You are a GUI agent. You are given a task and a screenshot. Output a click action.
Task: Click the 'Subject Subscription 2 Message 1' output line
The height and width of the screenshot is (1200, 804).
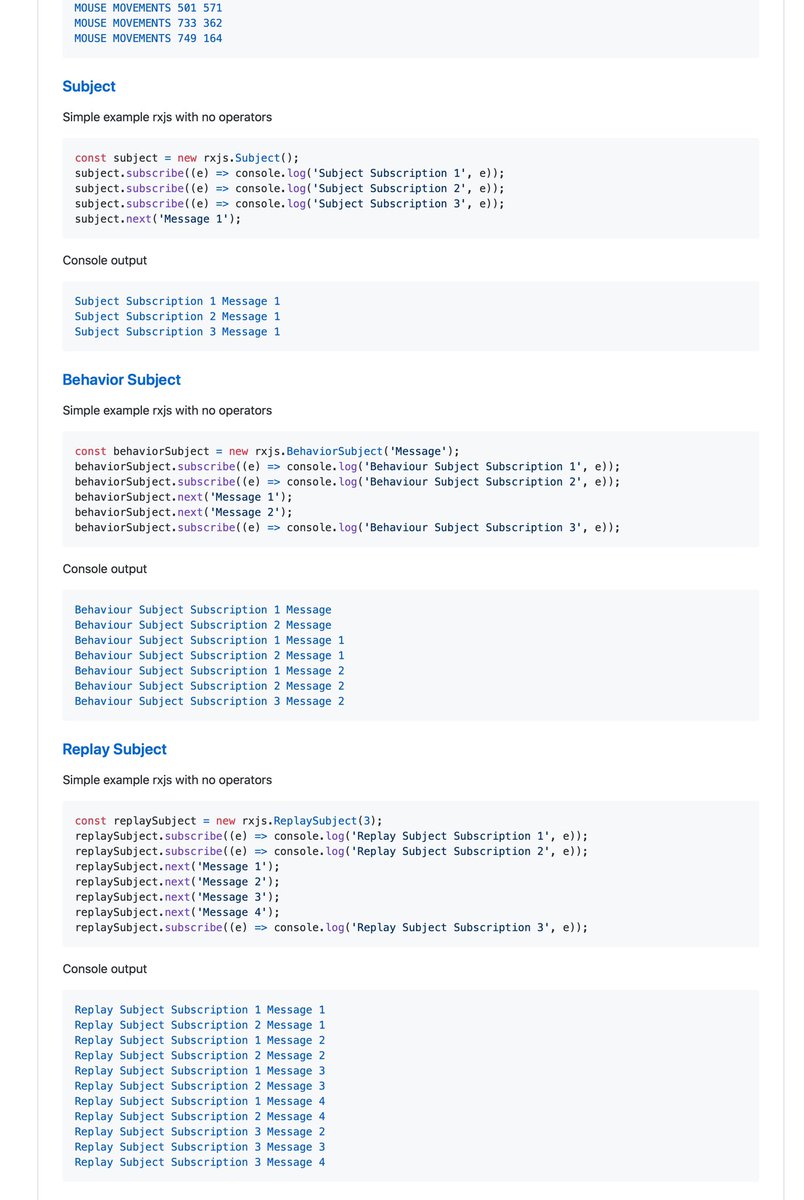(177, 316)
